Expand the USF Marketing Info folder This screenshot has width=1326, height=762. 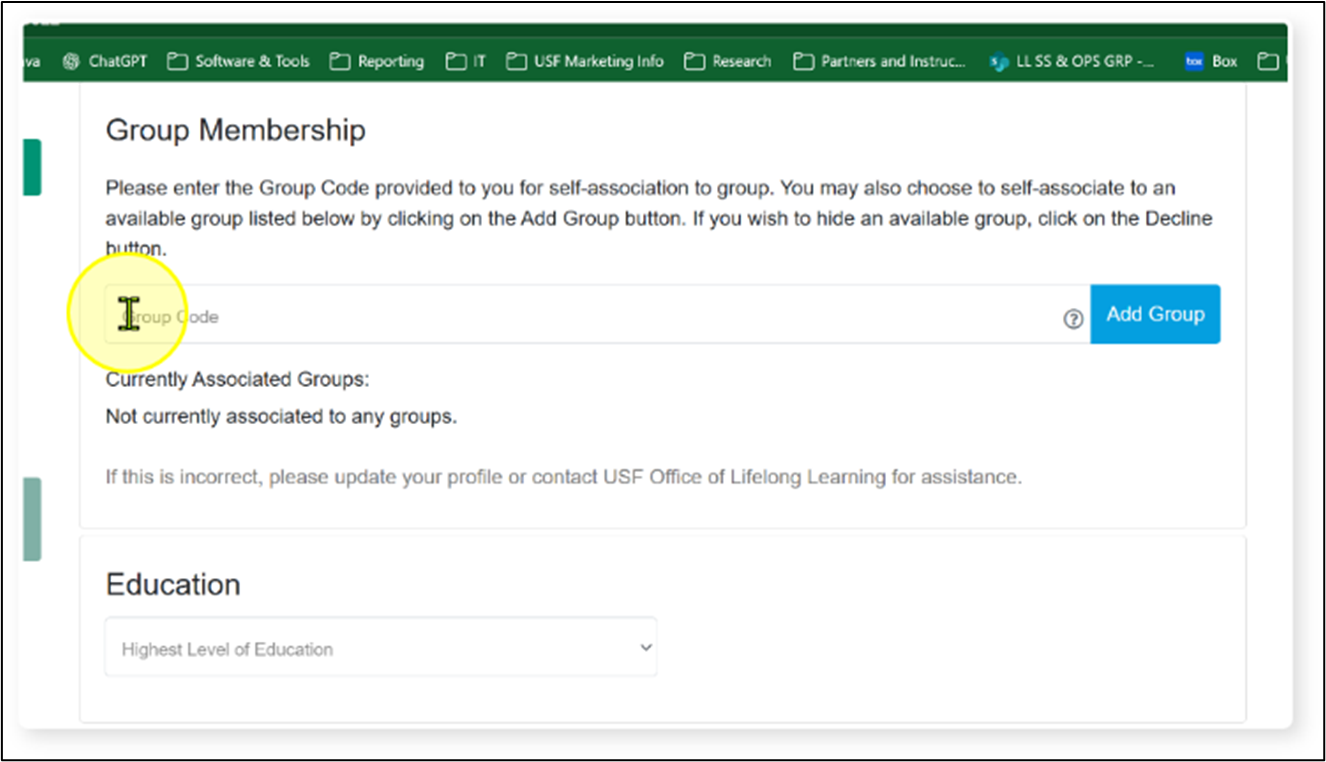(516, 61)
